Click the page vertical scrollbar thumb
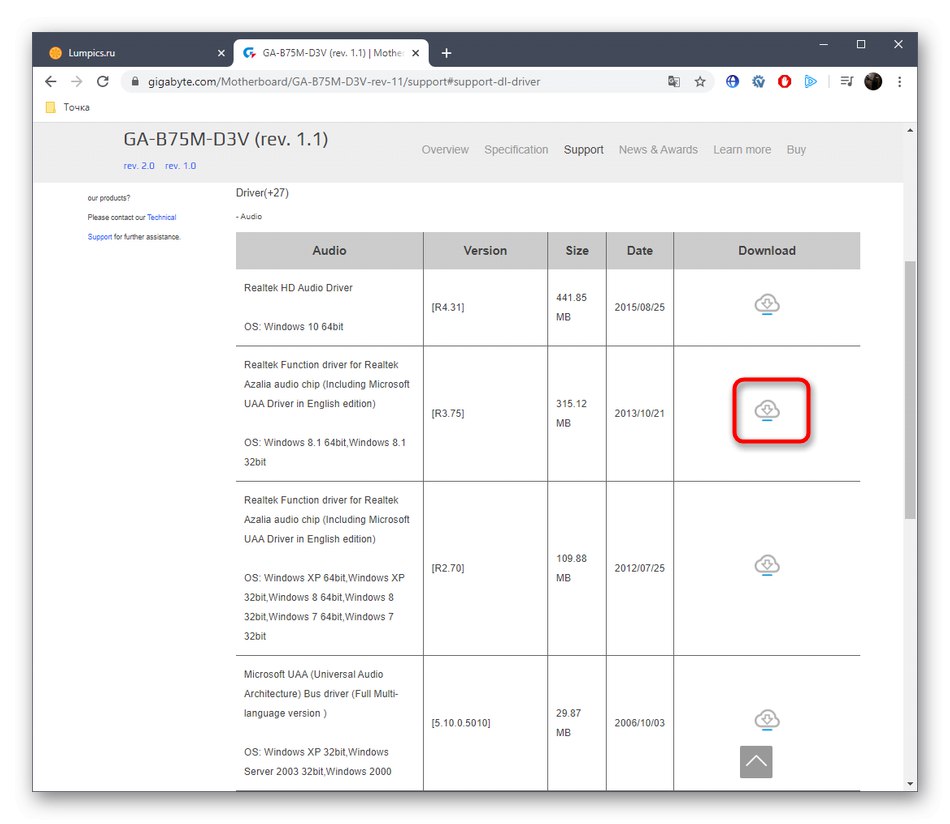Viewport: 950px width, 824px height. 910,390
